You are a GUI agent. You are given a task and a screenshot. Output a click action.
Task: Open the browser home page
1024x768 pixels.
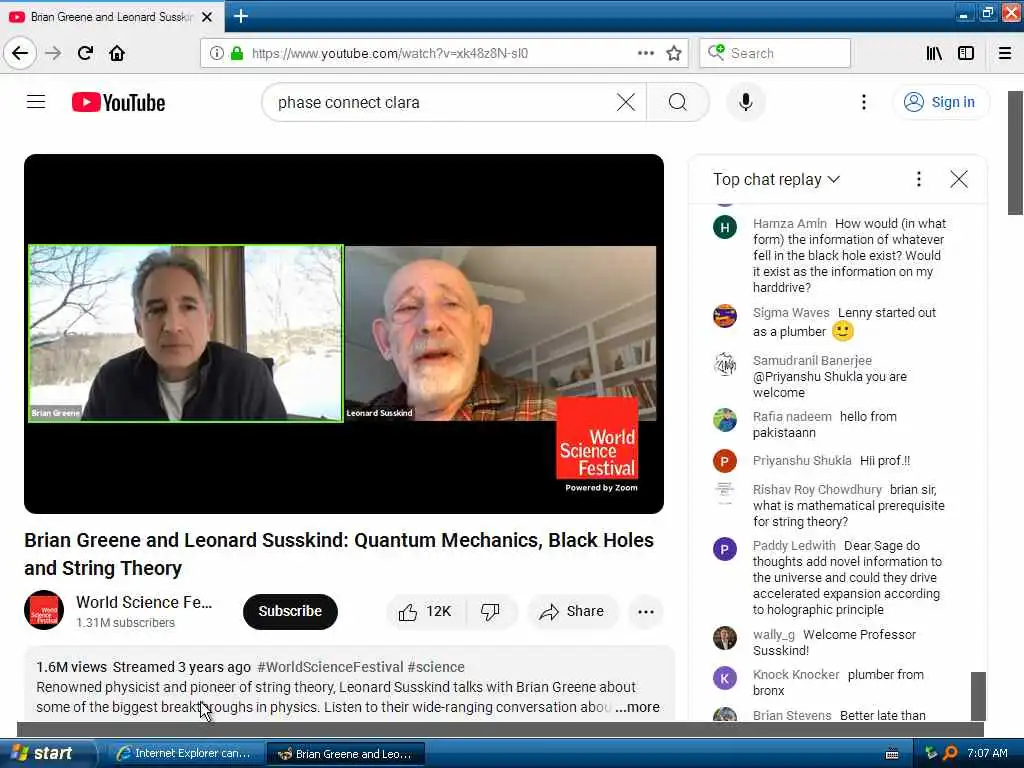coord(117,53)
